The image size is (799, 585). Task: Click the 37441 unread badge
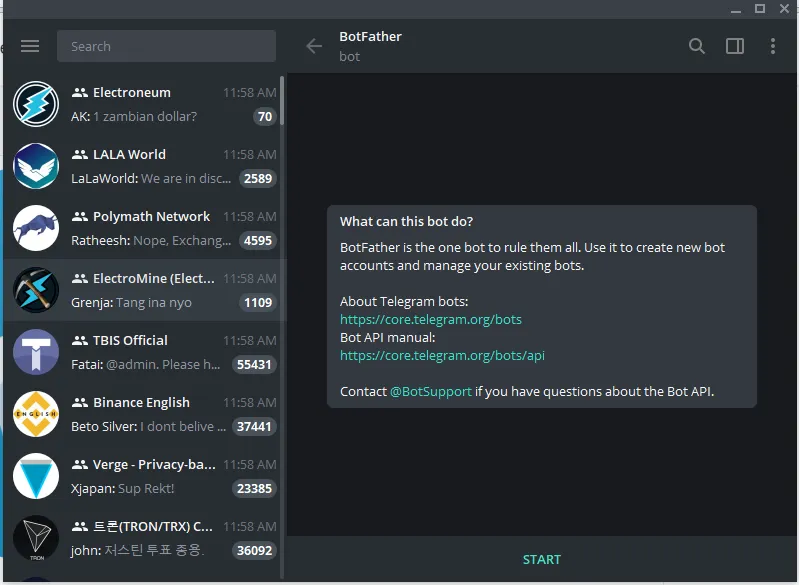point(254,427)
